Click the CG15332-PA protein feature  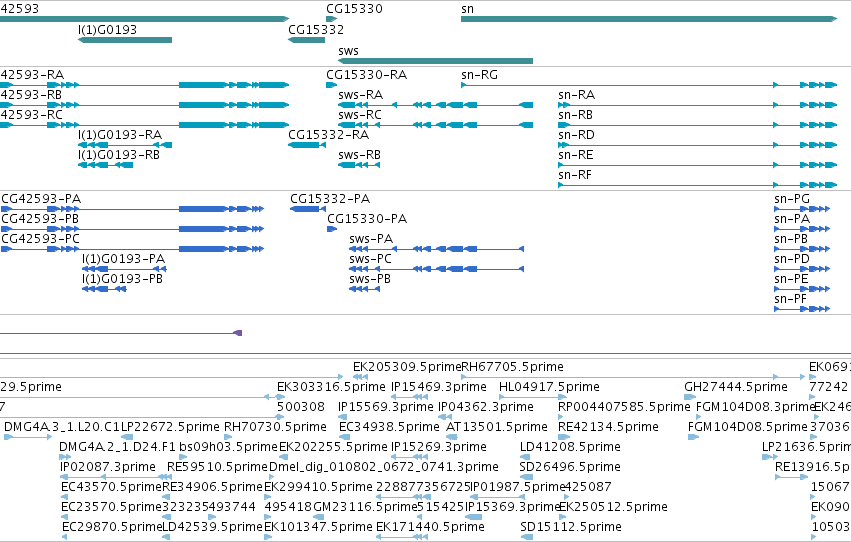click(308, 209)
